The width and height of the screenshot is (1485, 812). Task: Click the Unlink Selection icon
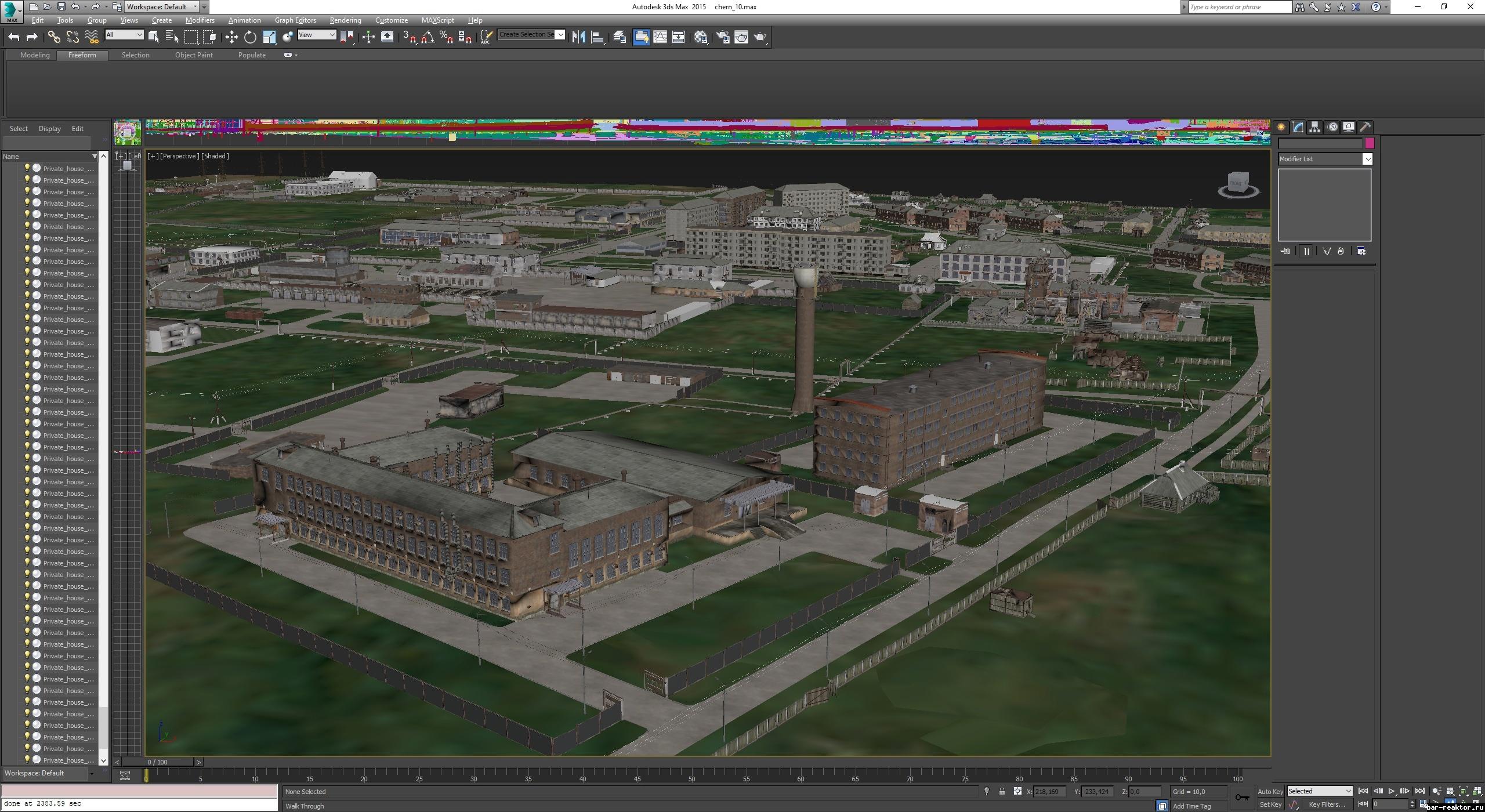[73, 37]
